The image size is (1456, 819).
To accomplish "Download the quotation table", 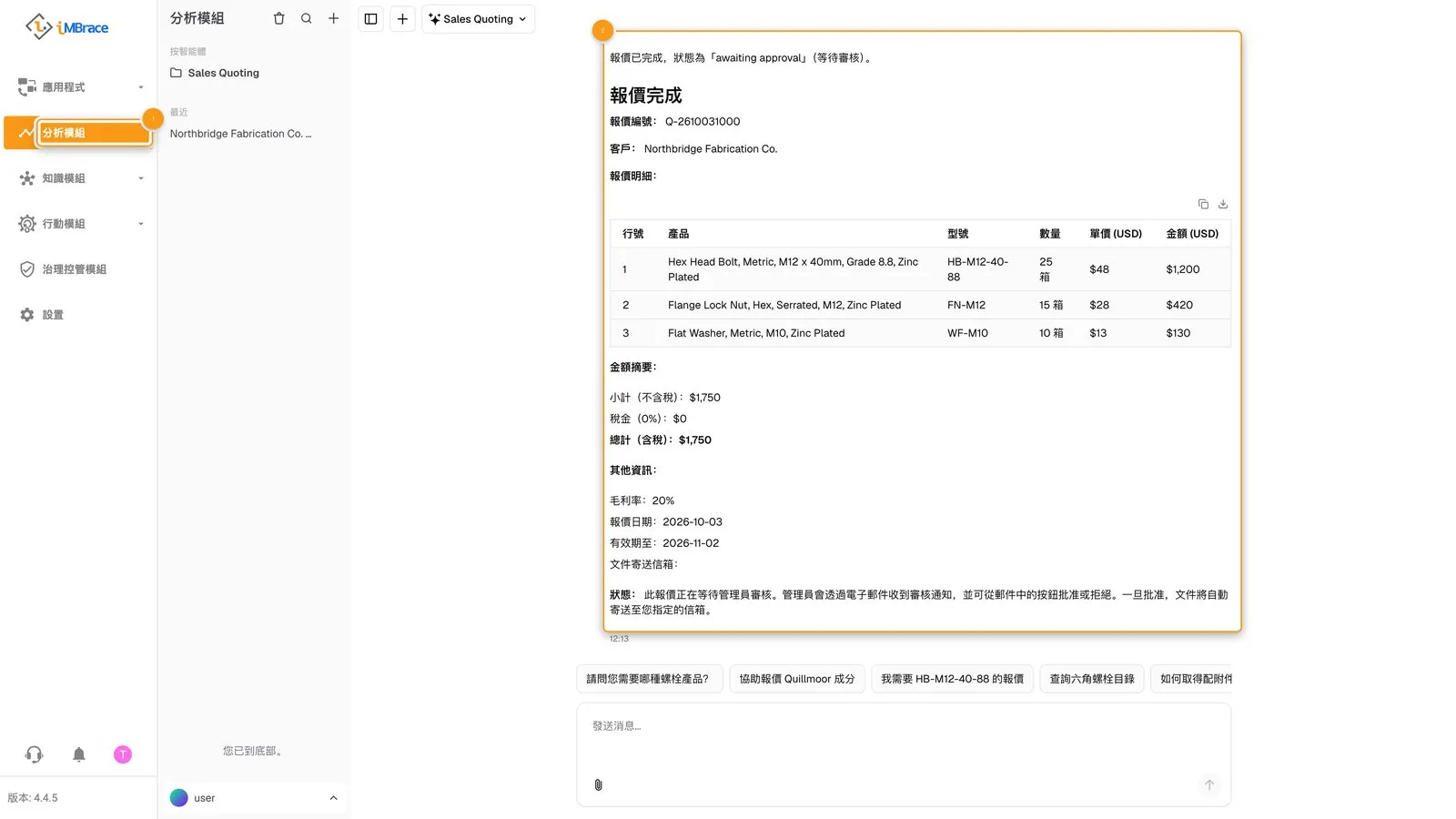I will coord(1223,204).
